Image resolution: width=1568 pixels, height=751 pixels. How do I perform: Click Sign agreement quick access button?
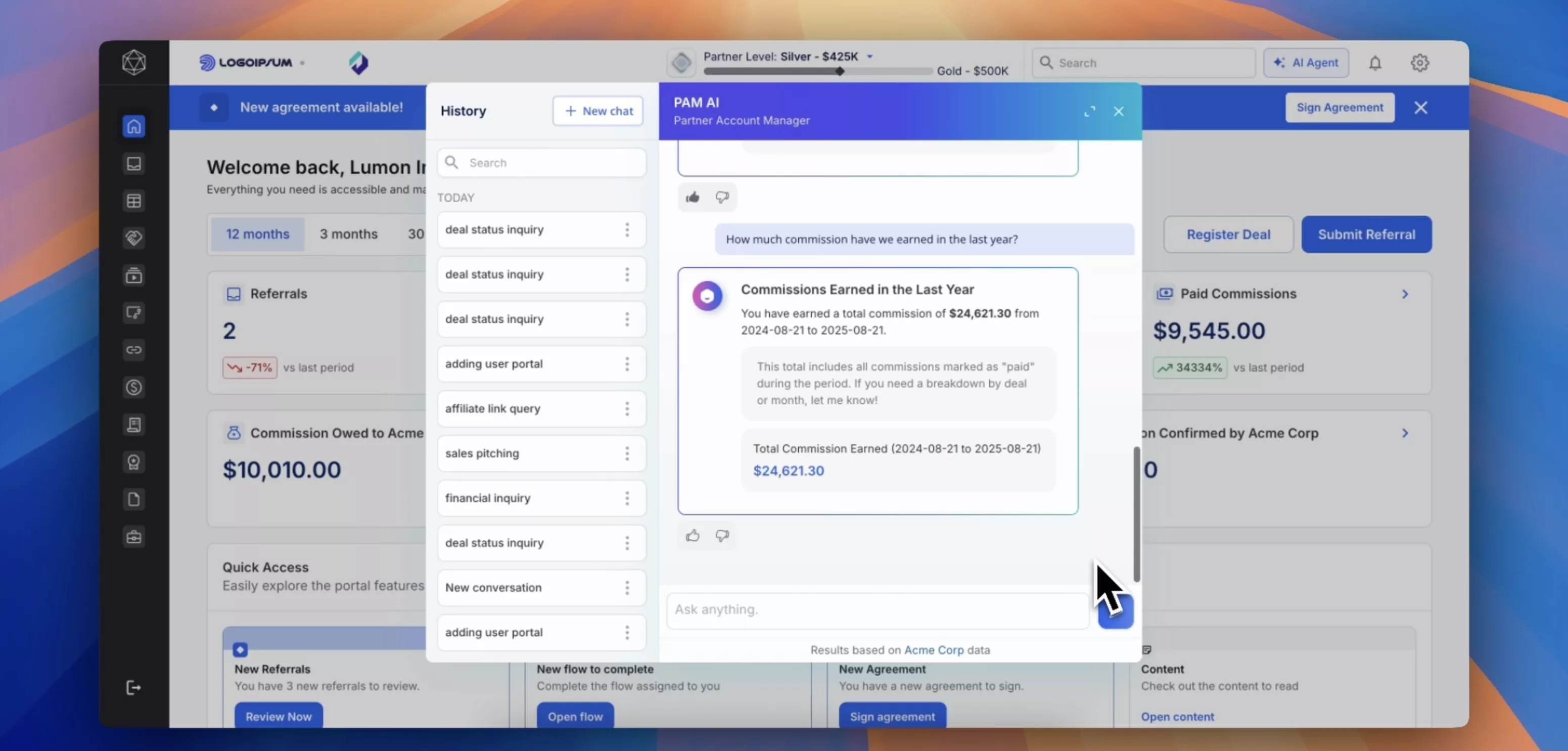892,716
